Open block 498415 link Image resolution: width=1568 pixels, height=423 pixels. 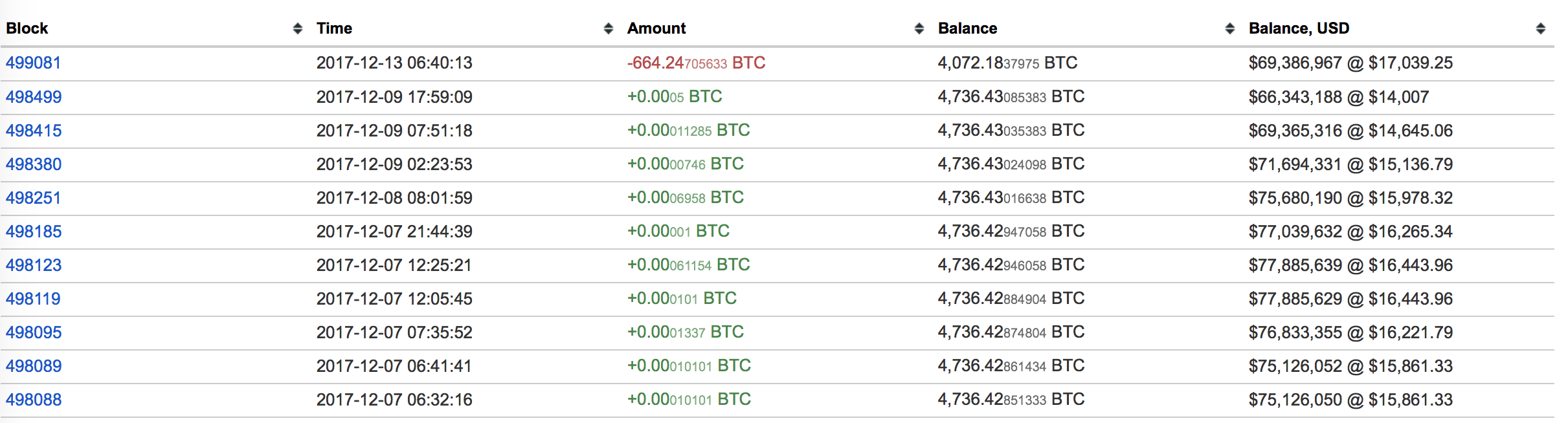pos(34,131)
